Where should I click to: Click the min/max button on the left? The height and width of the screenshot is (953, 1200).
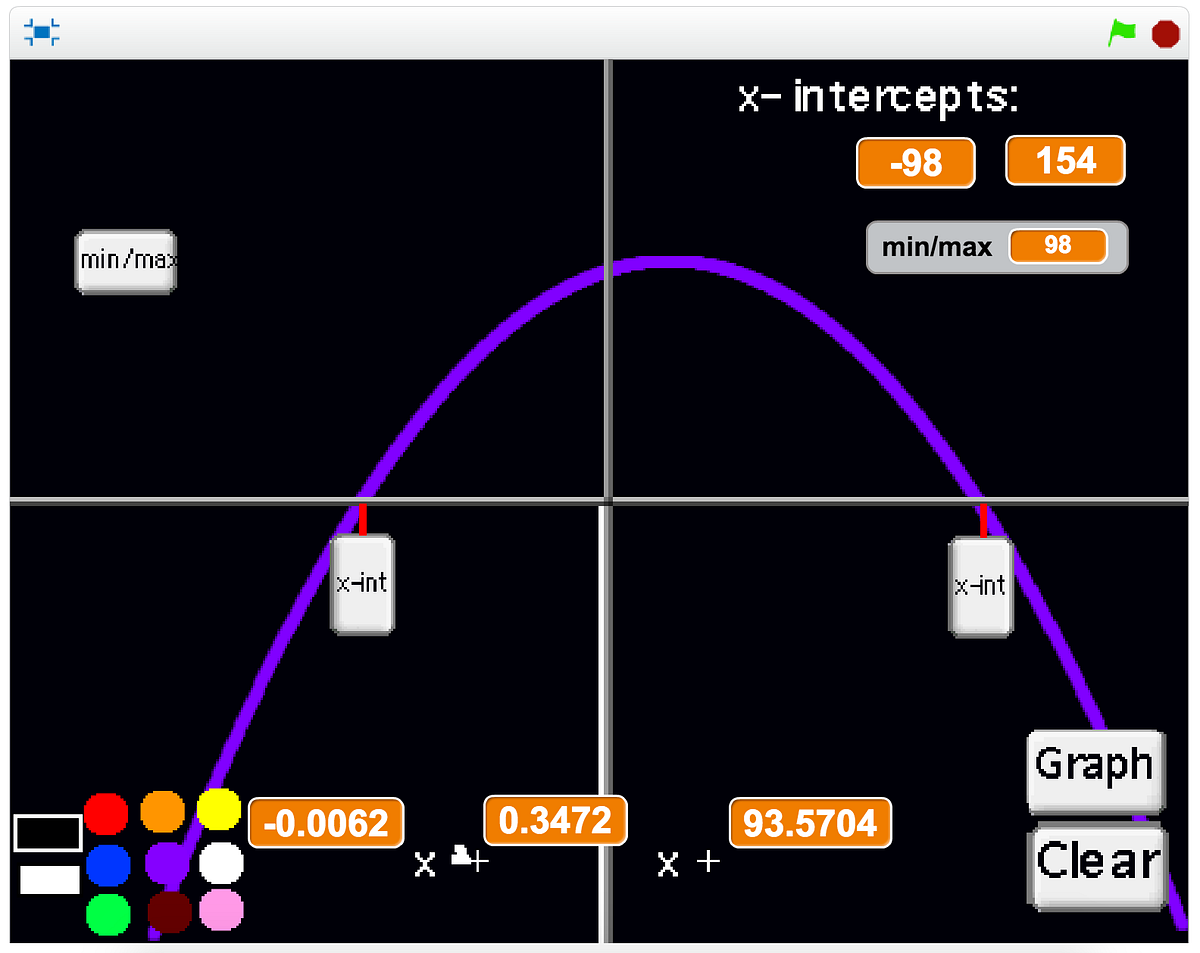pos(125,261)
